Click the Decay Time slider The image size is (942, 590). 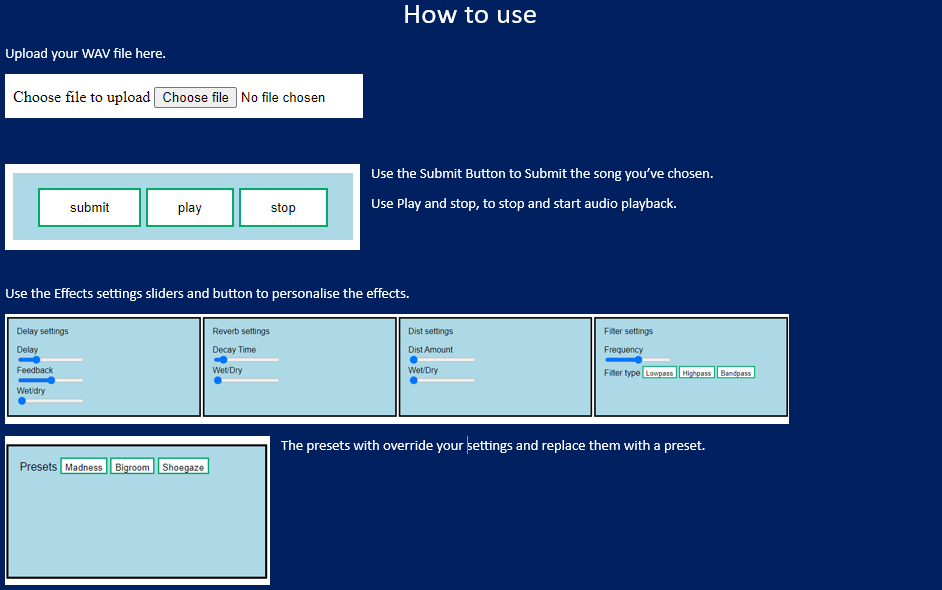point(246,360)
